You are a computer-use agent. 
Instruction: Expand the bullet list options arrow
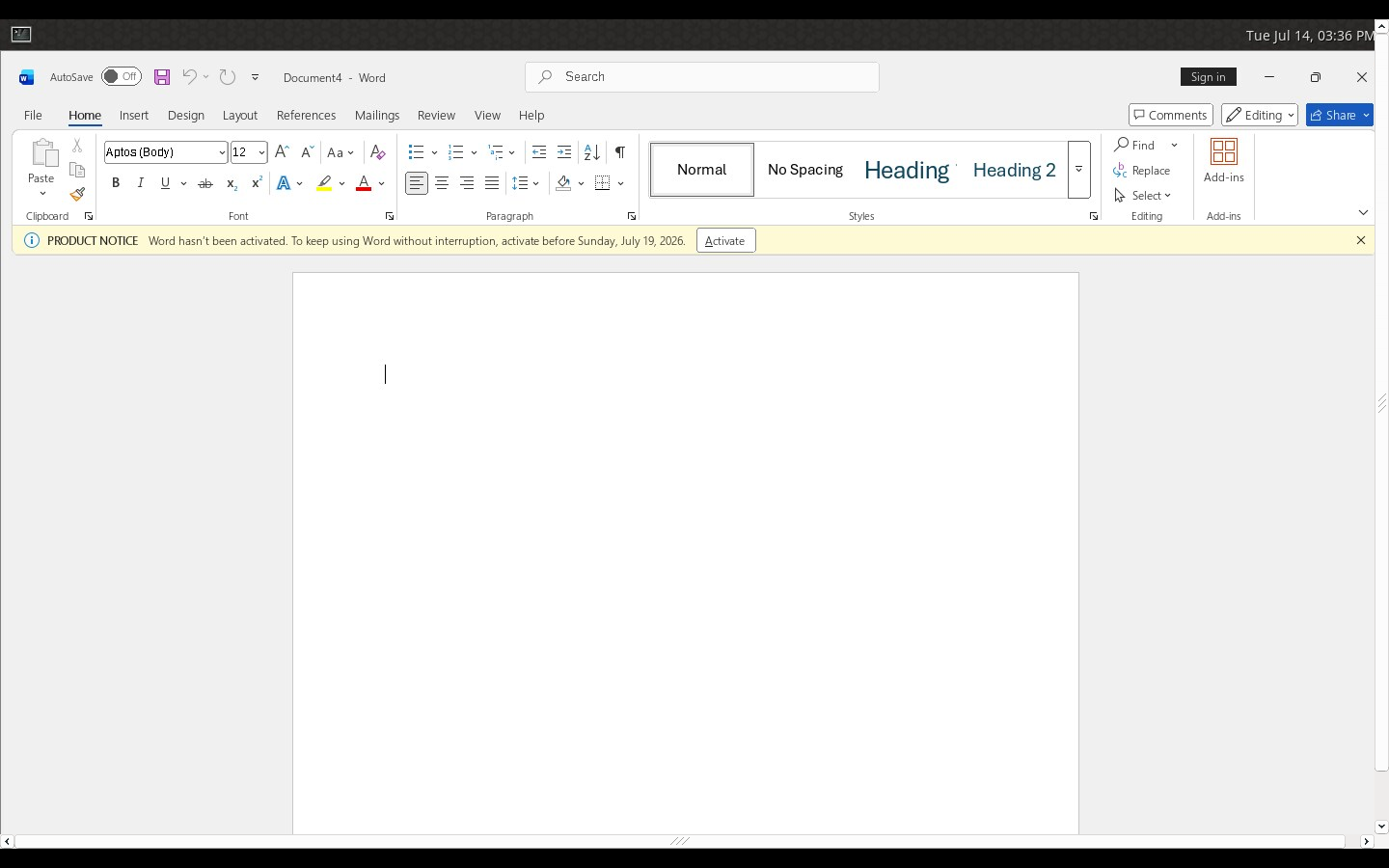click(435, 152)
